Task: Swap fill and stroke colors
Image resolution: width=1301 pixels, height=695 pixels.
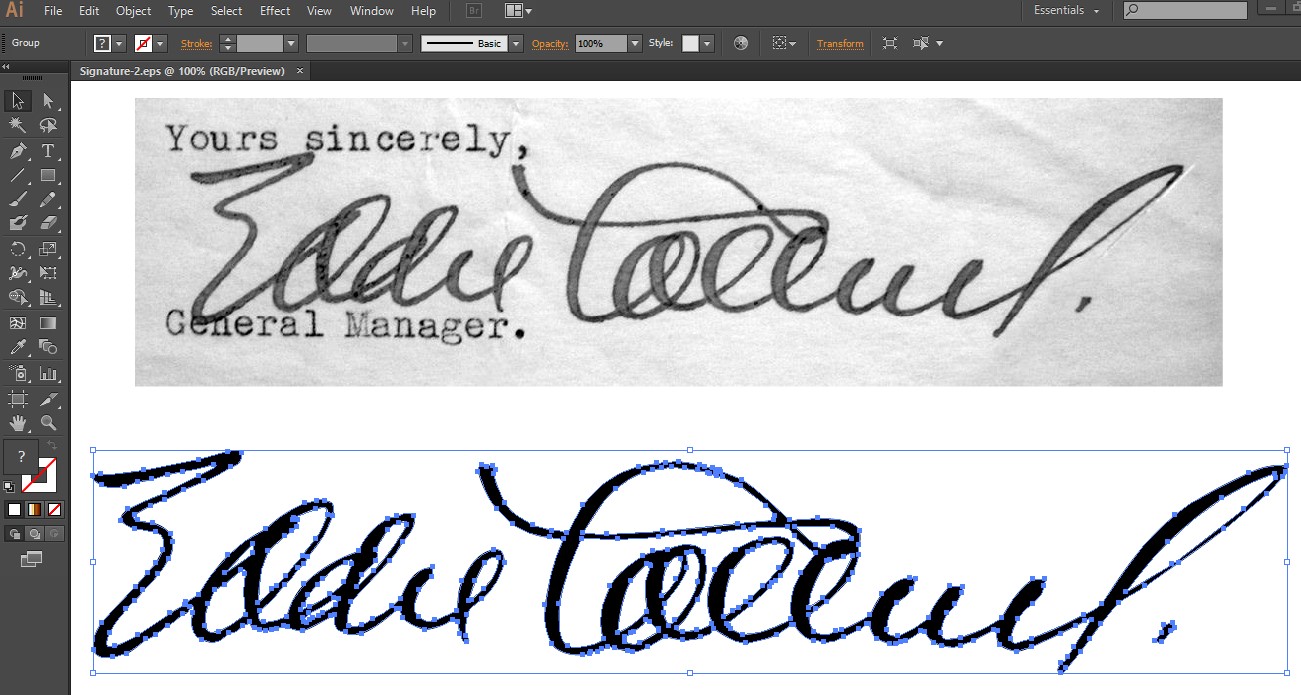Action: point(52,444)
